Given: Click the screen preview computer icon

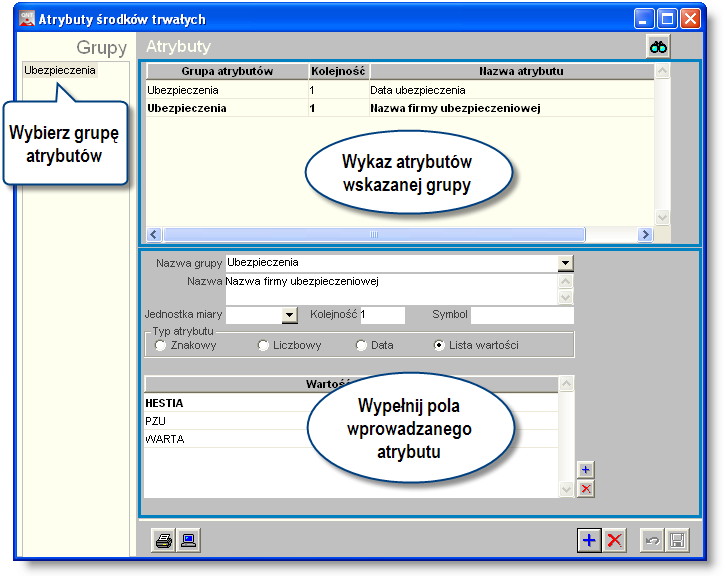Looking at the screenshot, I should coord(188,540).
